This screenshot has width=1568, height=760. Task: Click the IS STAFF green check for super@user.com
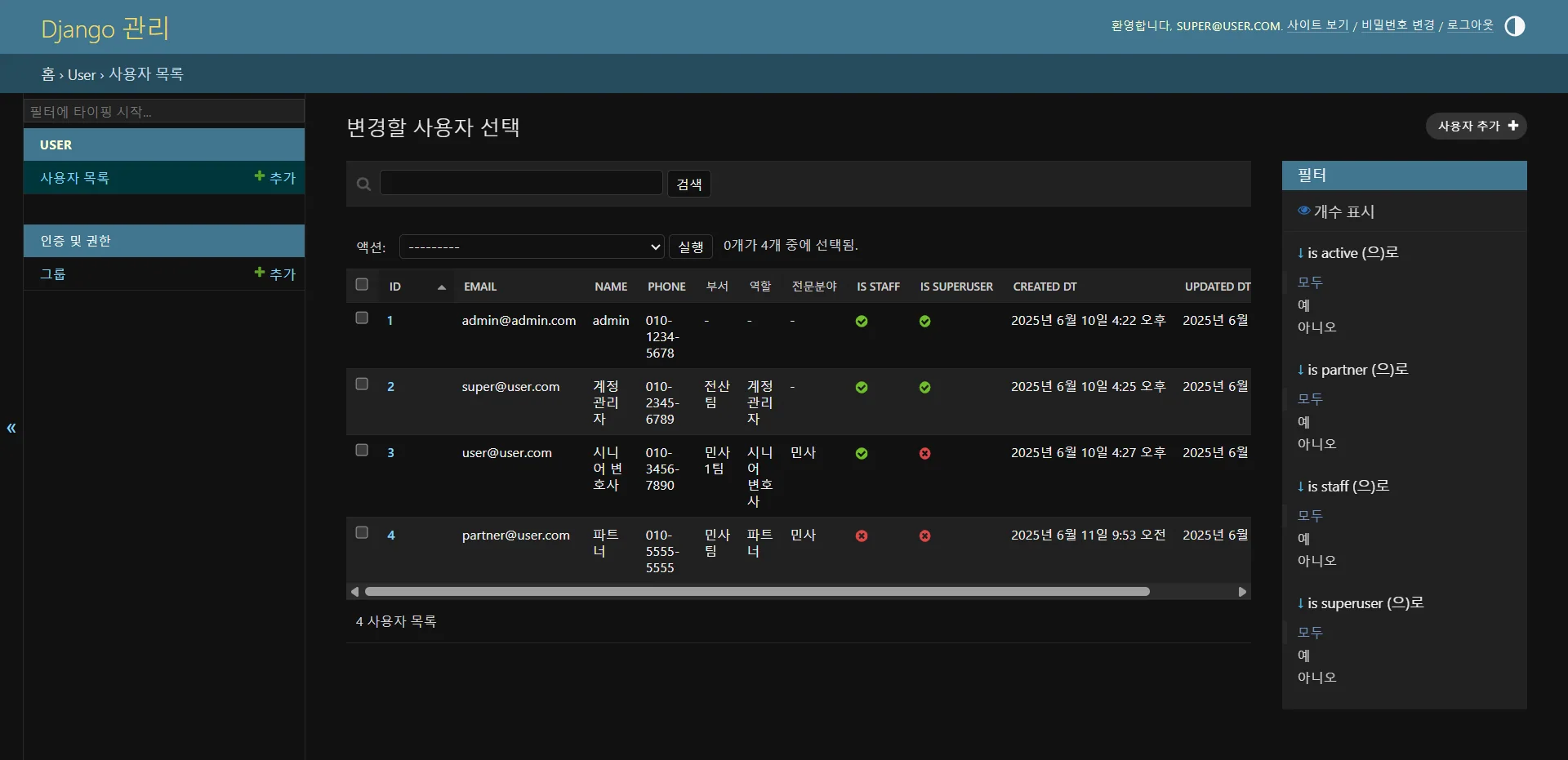862,388
